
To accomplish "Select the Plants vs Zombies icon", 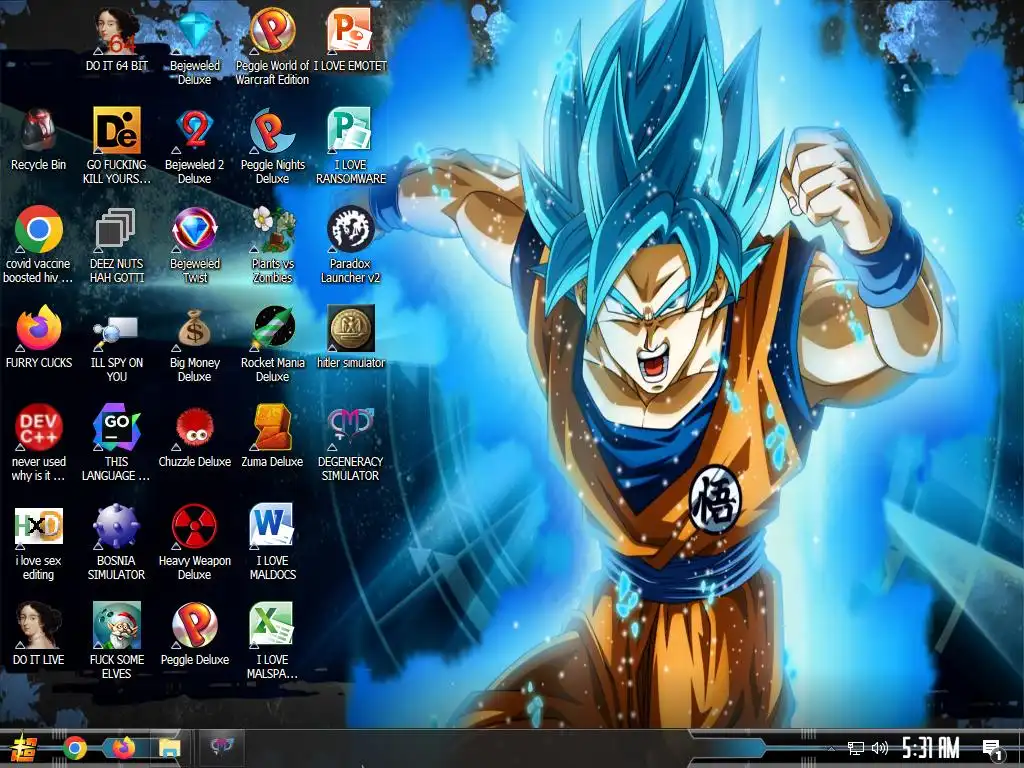I will [x=272, y=244].
